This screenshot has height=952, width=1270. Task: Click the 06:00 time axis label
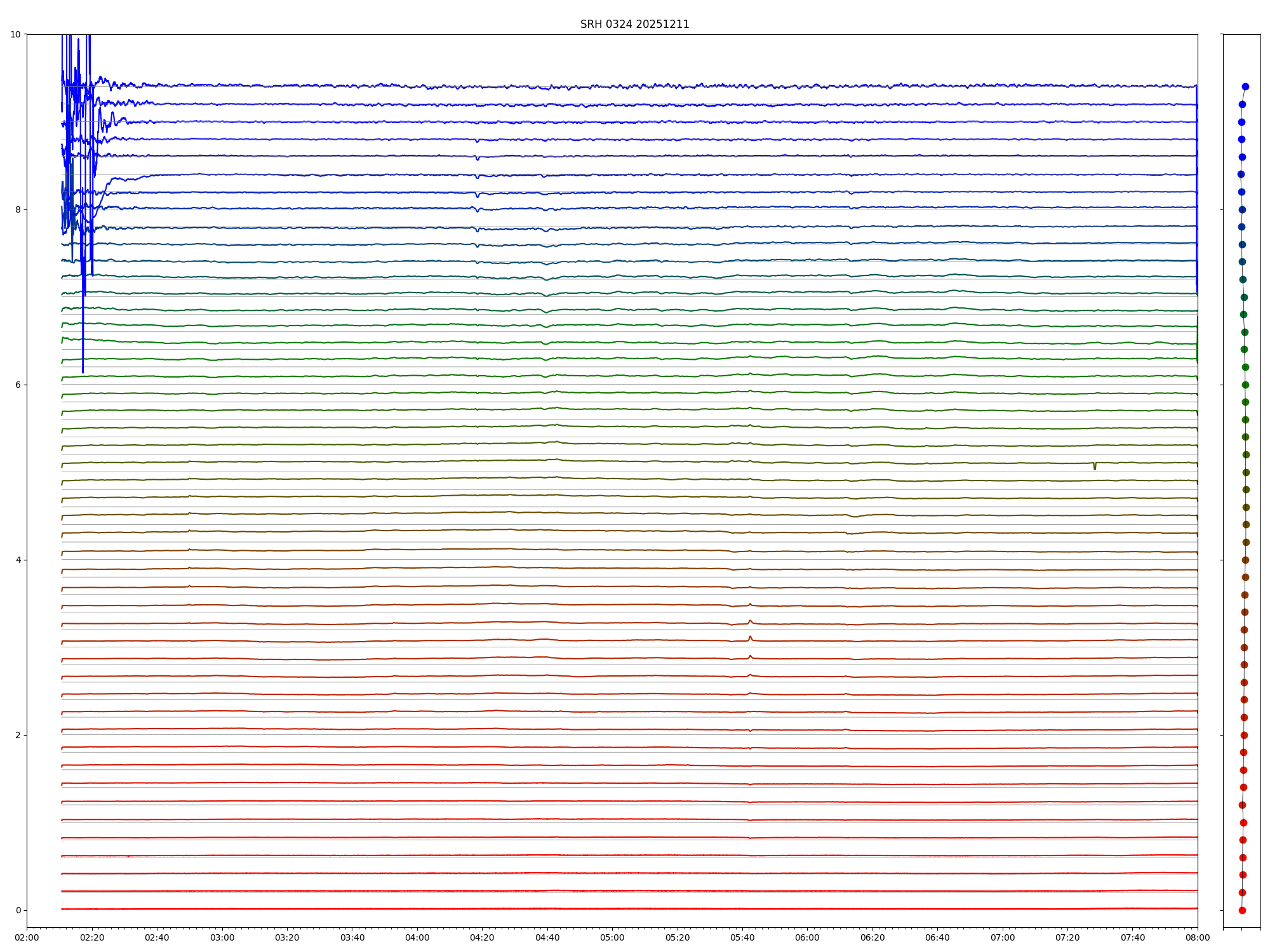[807, 937]
